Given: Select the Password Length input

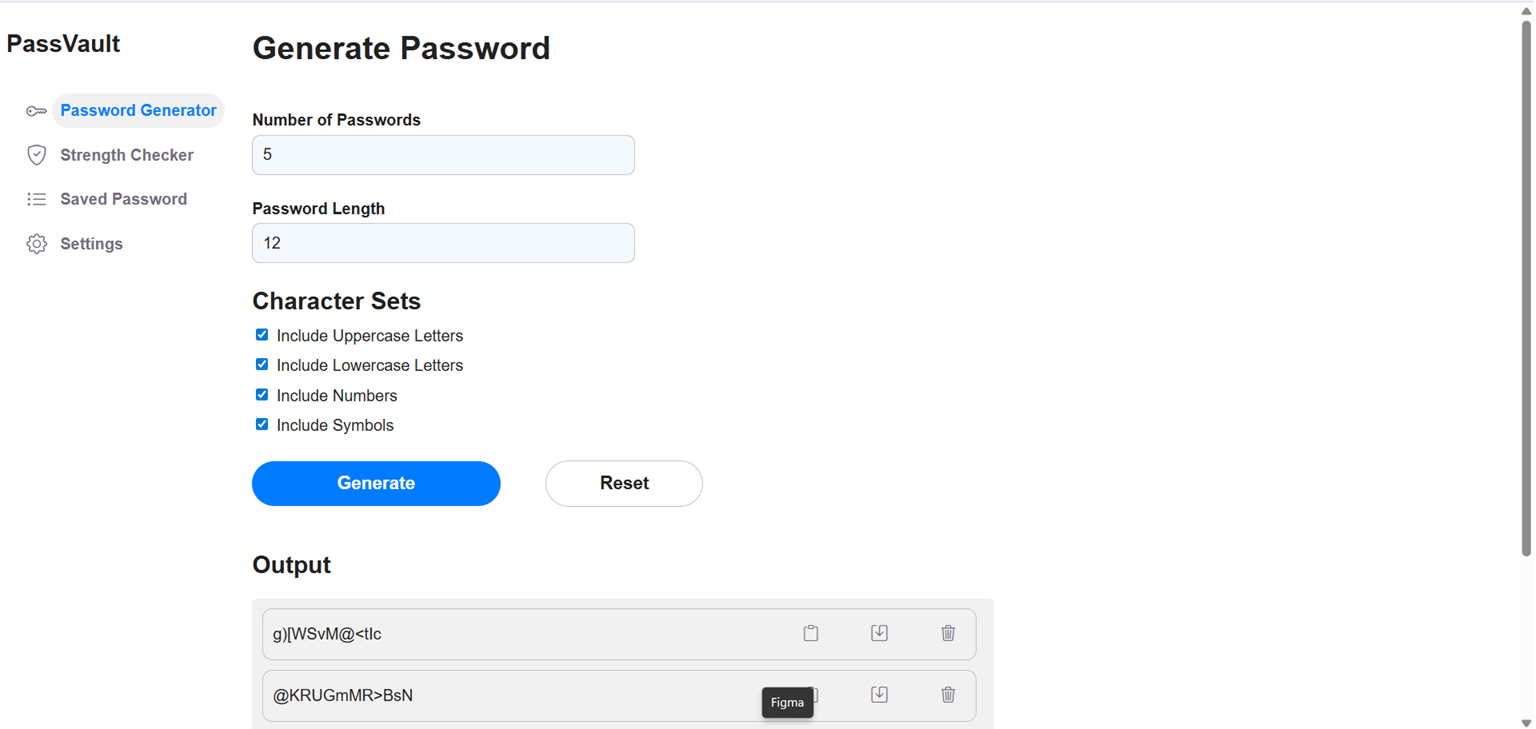Looking at the screenshot, I should (x=443, y=243).
